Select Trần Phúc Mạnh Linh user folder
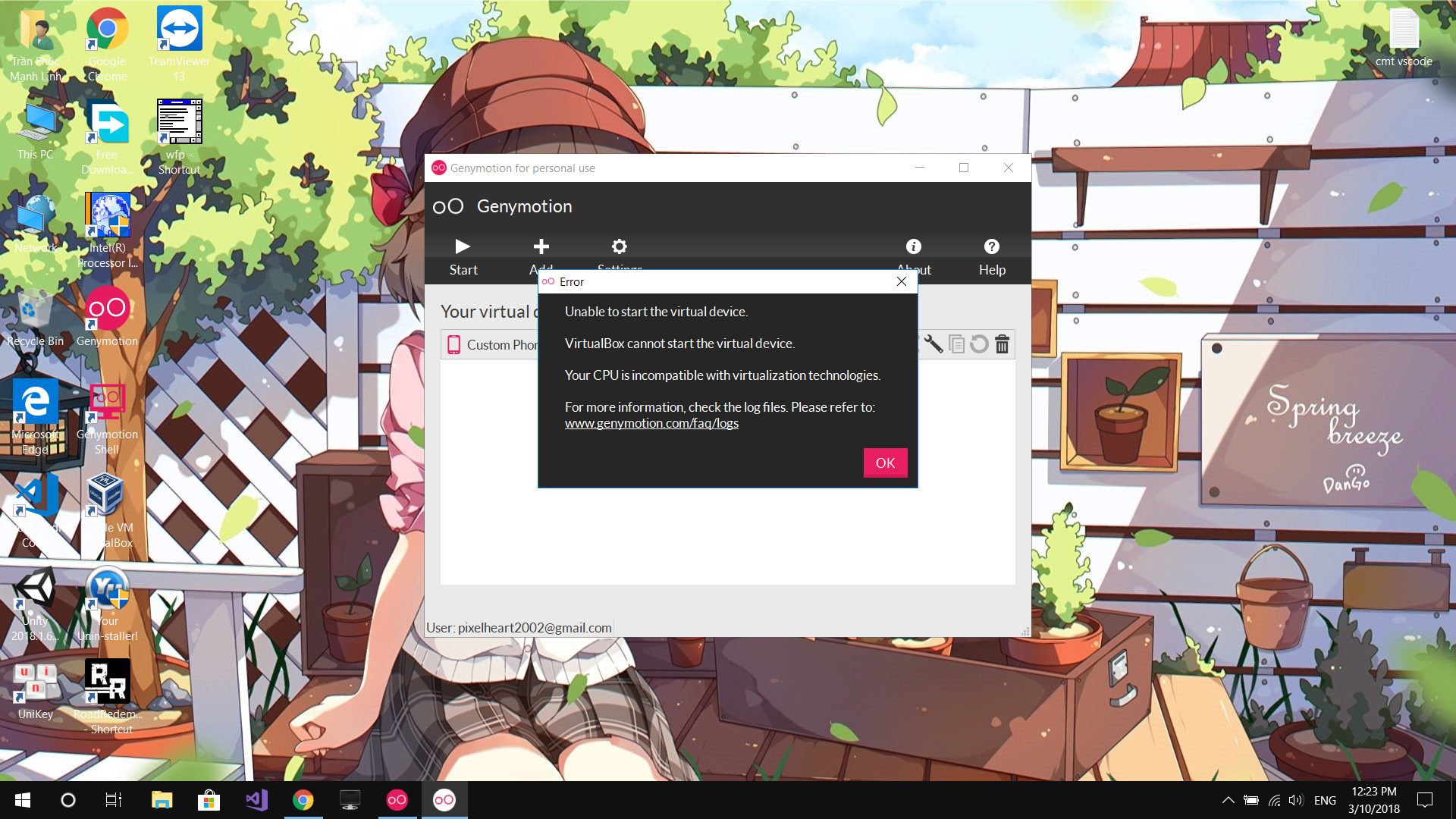The image size is (1456, 819). pos(36,45)
